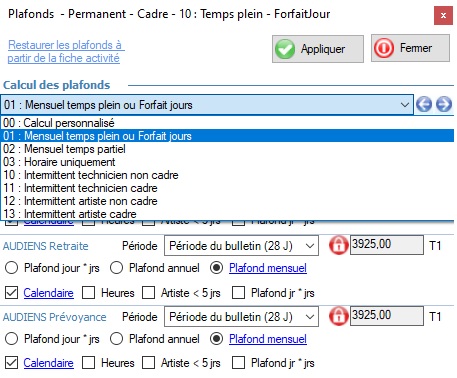Choose 02 : Mensuel temps partiel
This screenshot has height=378, width=457.
pyautogui.click(x=227, y=149)
